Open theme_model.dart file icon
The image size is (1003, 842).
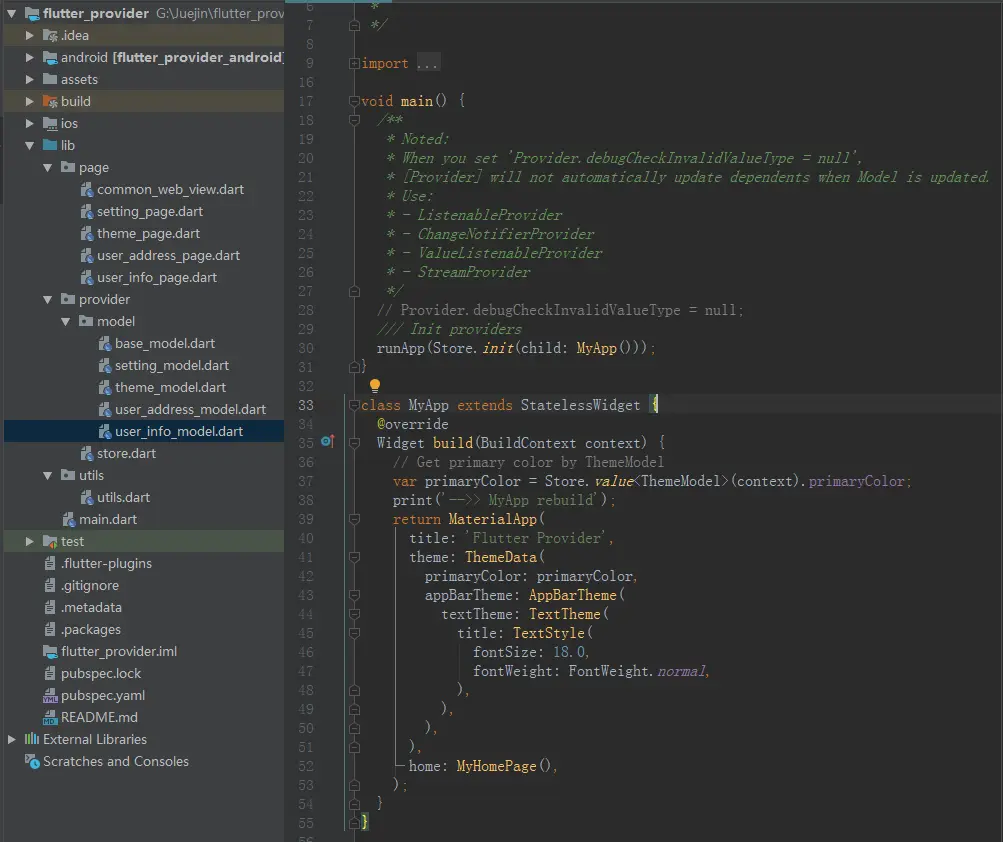[x=105, y=387]
